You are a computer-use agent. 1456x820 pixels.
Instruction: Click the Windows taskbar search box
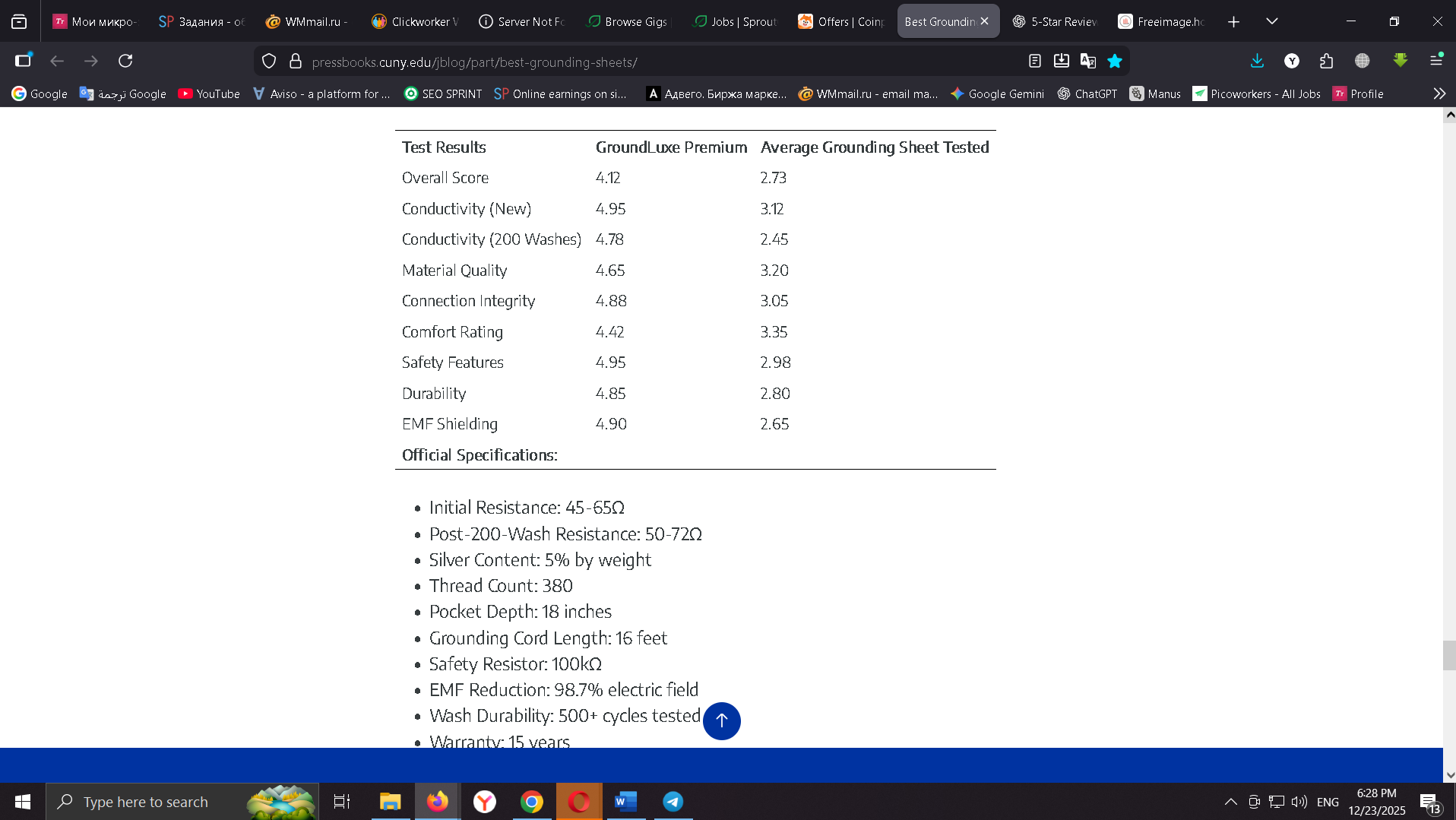click(x=182, y=802)
